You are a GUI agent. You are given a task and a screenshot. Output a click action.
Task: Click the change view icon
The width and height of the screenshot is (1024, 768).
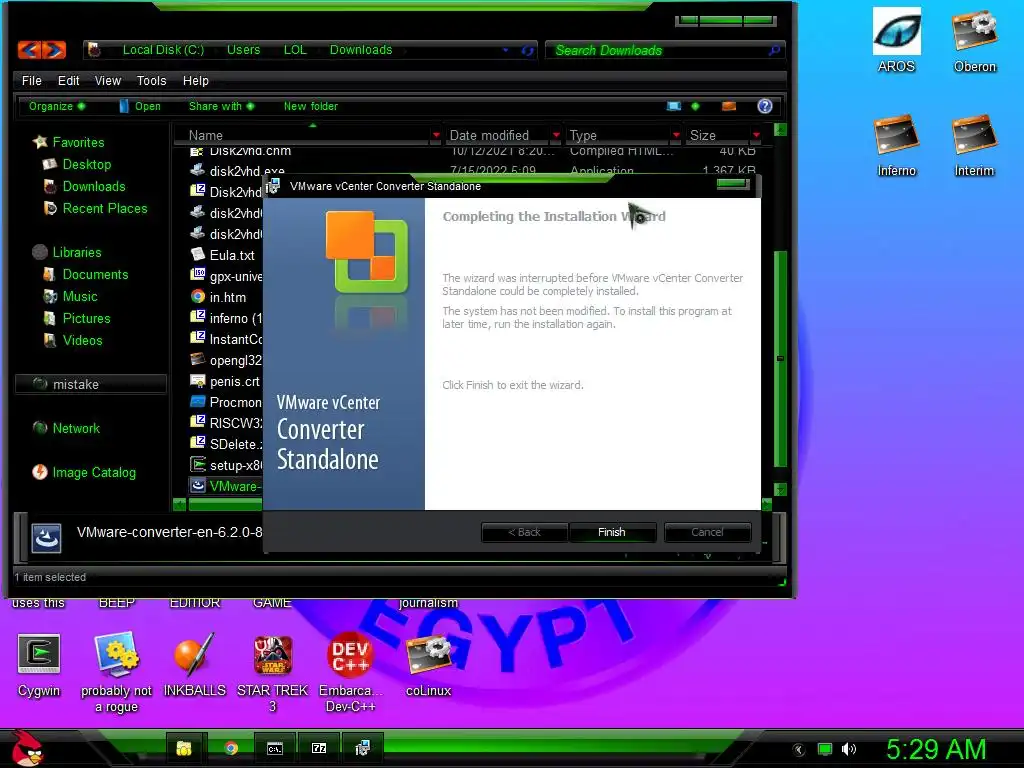673,106
